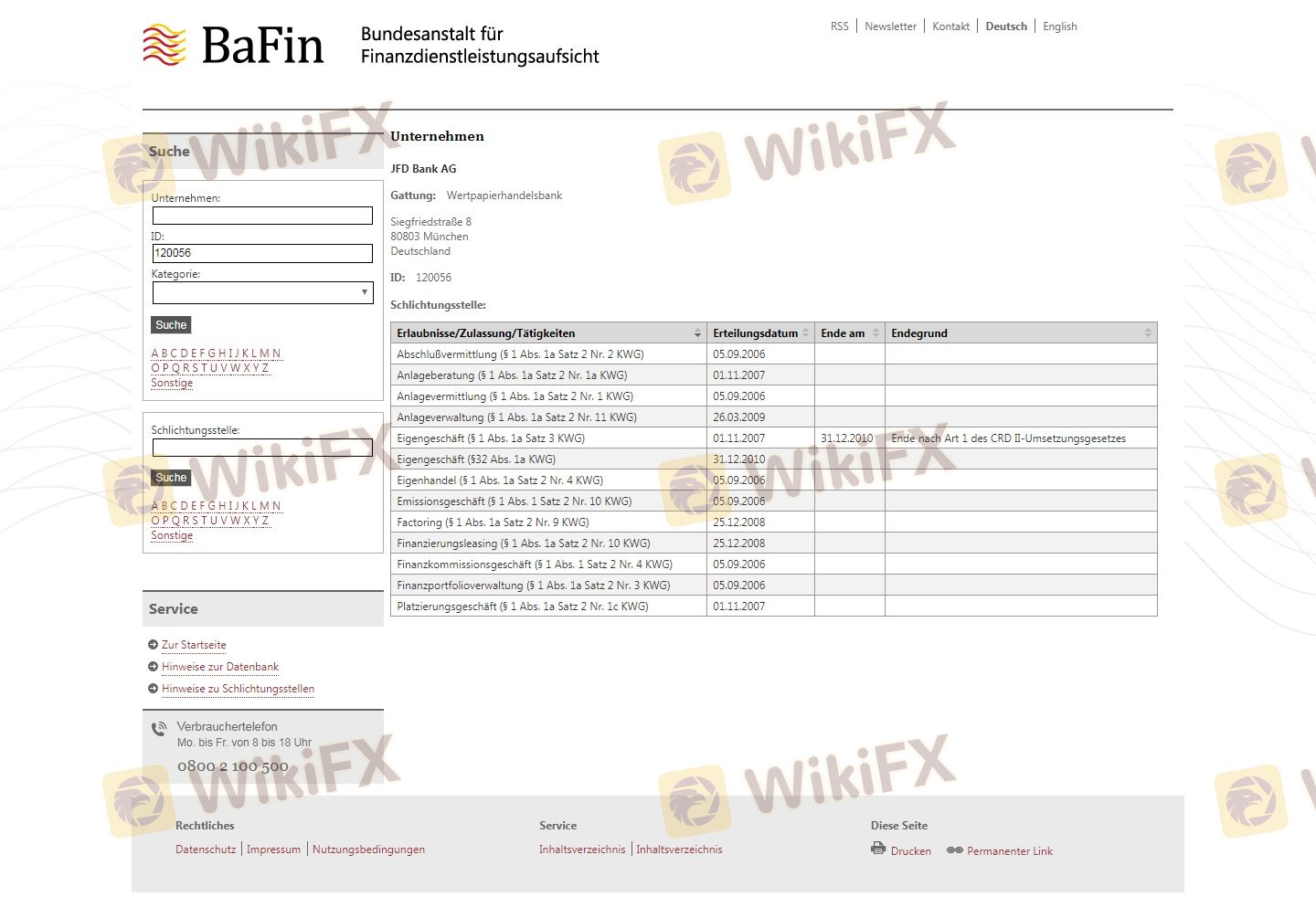Open the RSS link in header
Viewport: 1316px width, 897px height.
pos(839,26)
